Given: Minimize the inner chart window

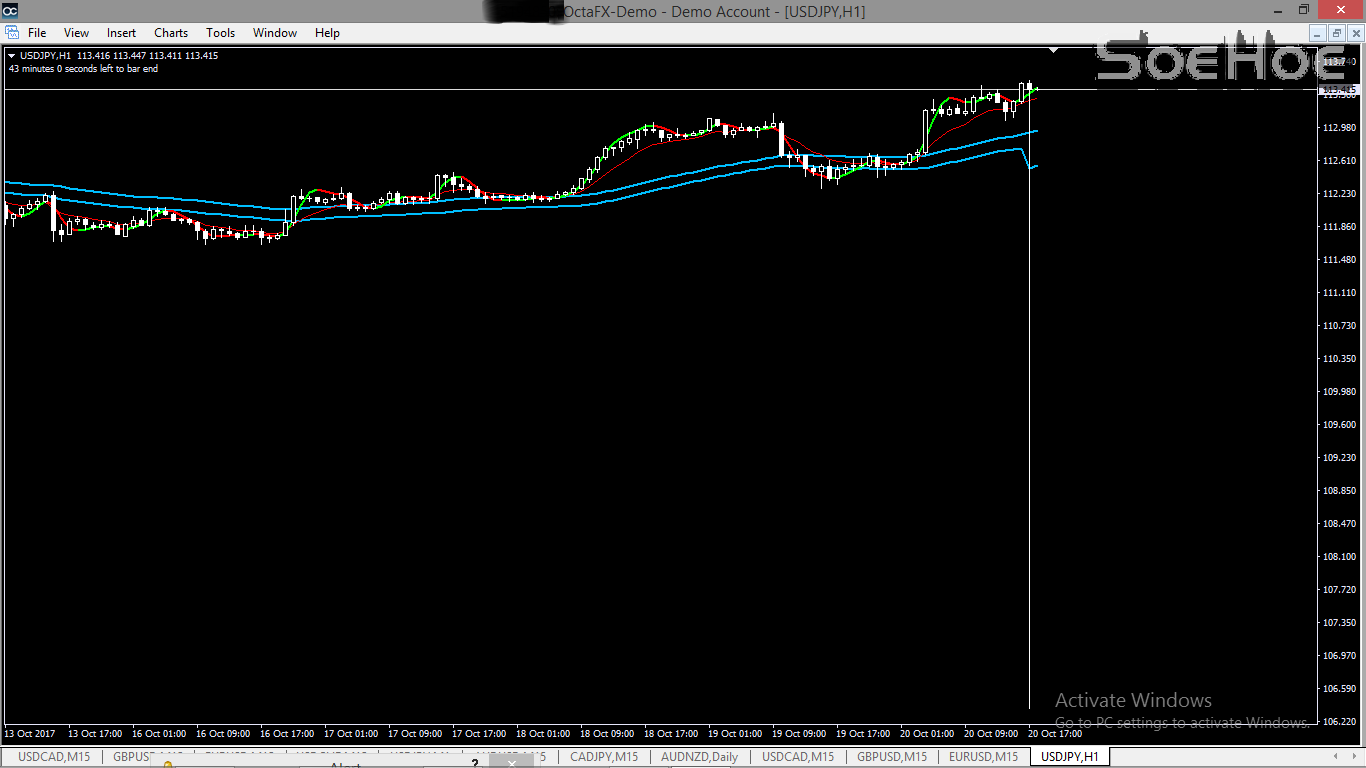Looking at the screenshot, I should coord(1317,33).
